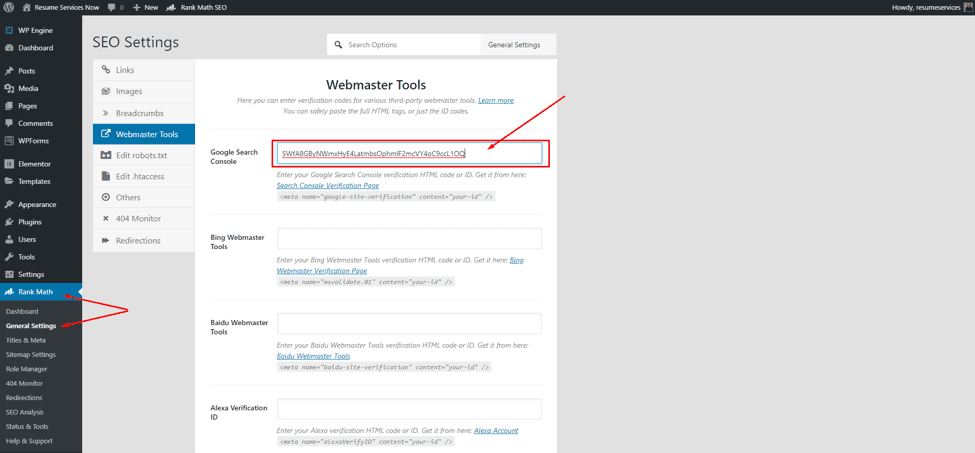Open the Others settings tab

[x=144, y=198]
